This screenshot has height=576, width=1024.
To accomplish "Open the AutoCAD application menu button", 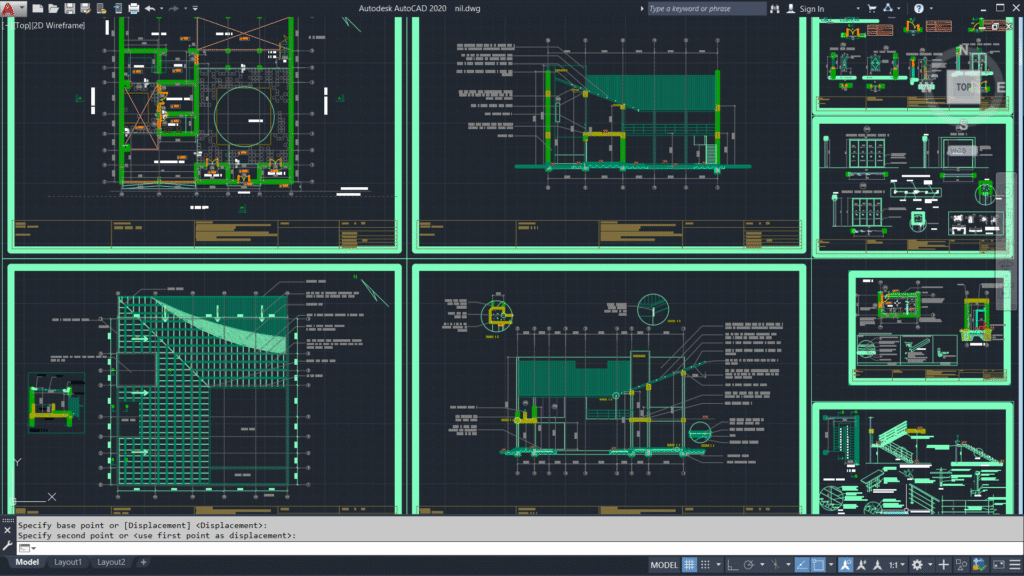I will [x=12, y=8].
